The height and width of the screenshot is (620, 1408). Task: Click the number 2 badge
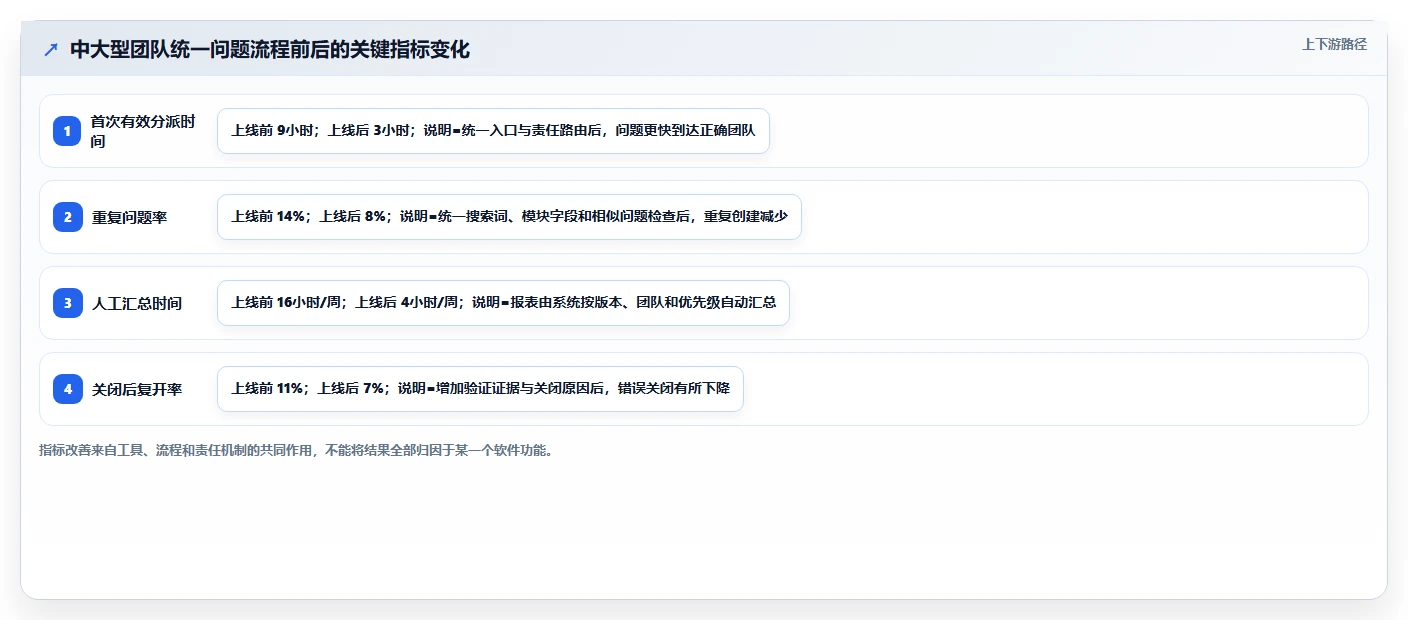click(68, 217)
